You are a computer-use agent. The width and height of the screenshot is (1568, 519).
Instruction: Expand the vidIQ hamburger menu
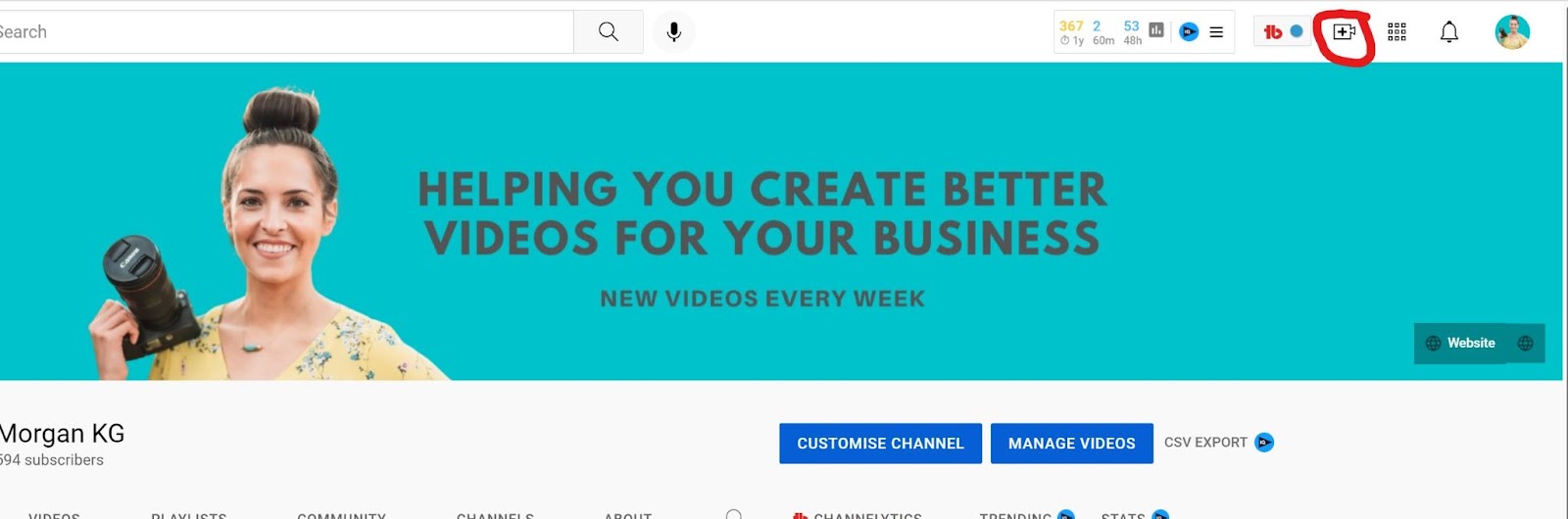pyautogui.click(x=1216, y=32)
